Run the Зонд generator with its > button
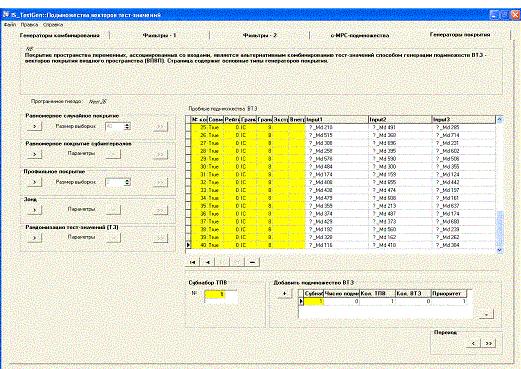Image resolution: width=521 pixels, height=369 pixels. [x=34, y=210]
